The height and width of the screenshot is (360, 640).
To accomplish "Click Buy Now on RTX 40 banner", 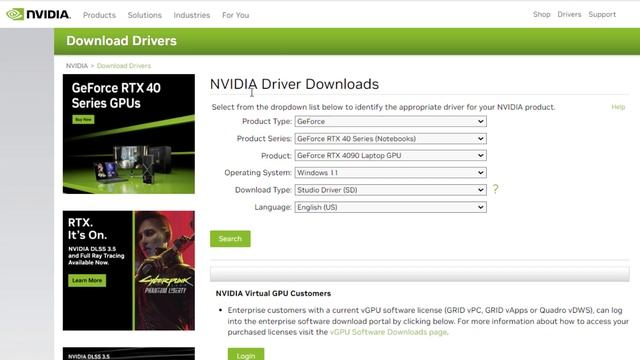I will point(83,120).
